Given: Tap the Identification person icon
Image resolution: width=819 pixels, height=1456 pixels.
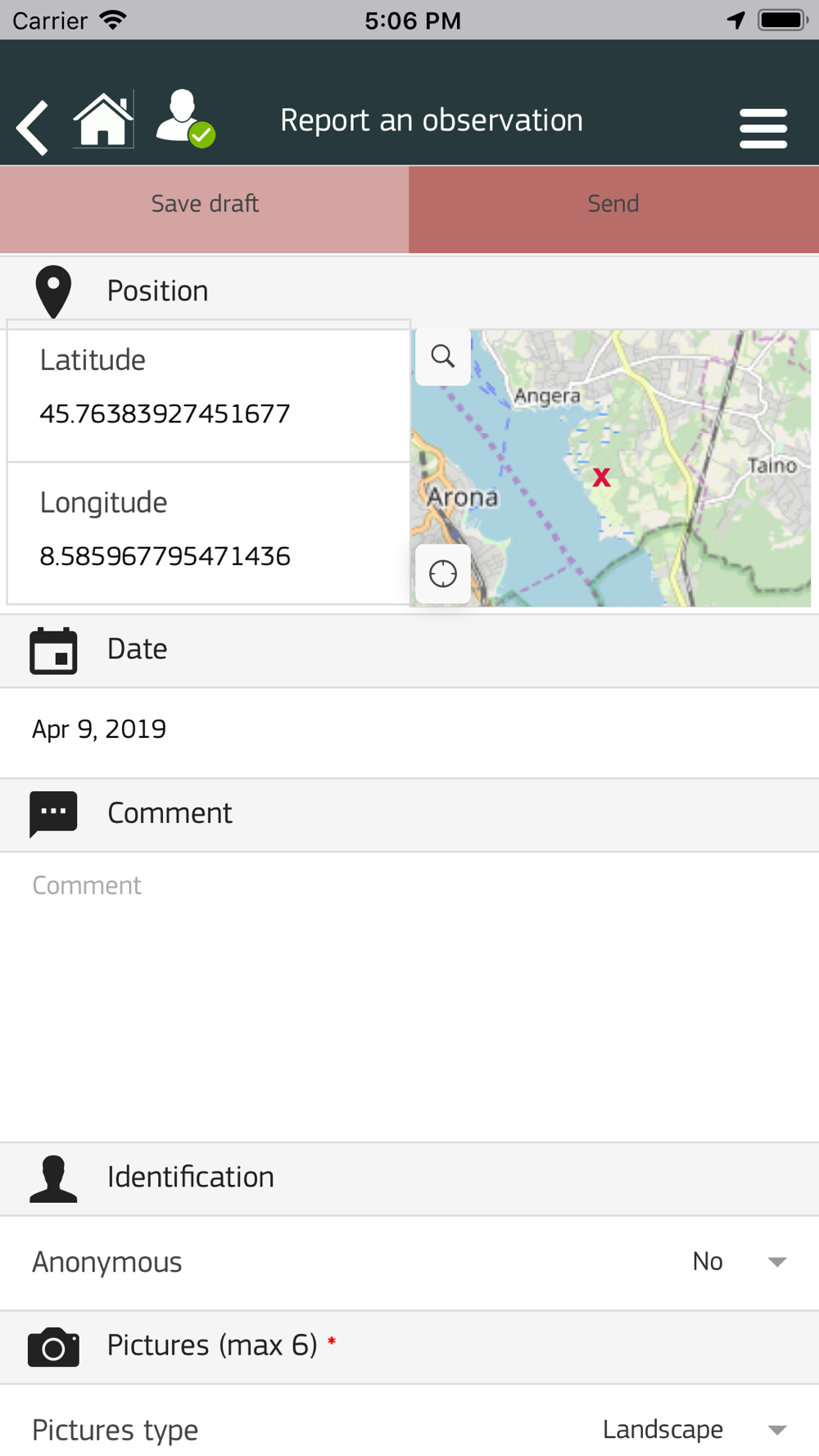Looking at the screenshot, I should (x=53, y=1178).
